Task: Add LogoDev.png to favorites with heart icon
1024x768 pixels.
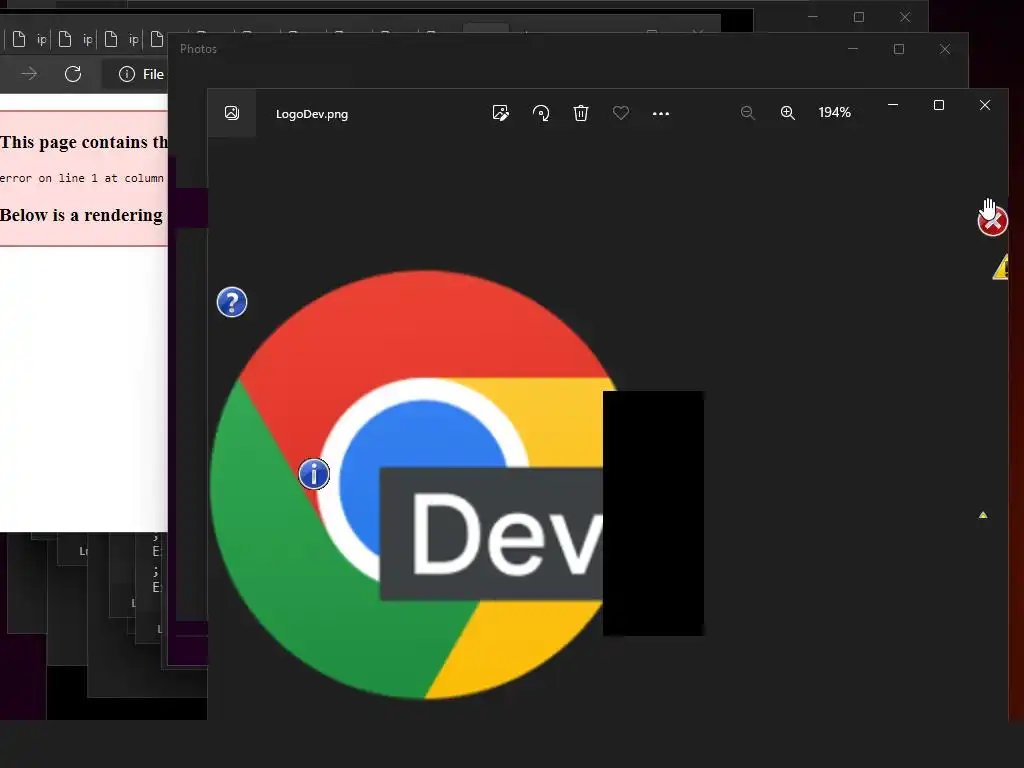Action: (x=620, y=113)
